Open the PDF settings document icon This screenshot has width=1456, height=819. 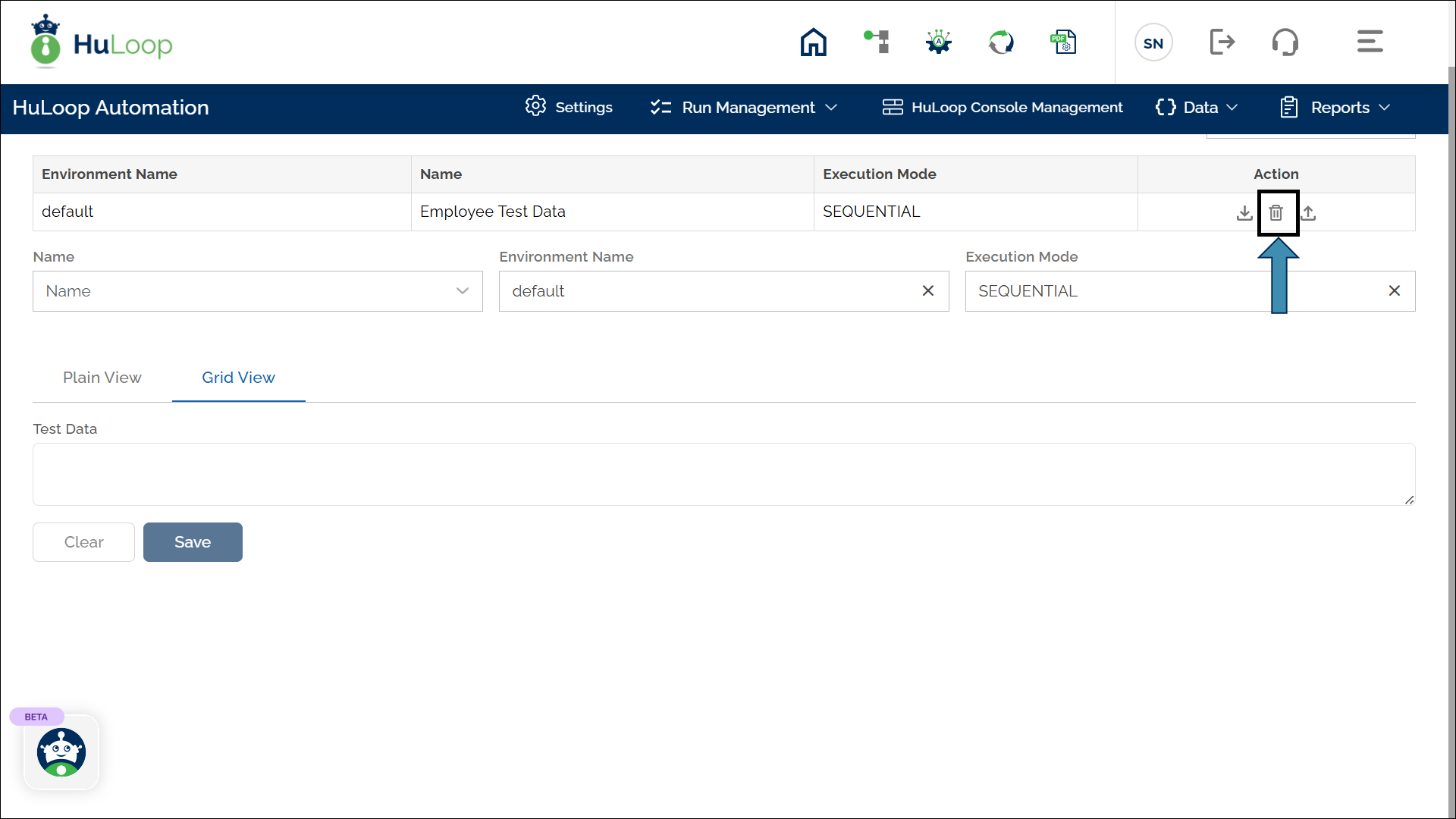[x=1063, y=42]
